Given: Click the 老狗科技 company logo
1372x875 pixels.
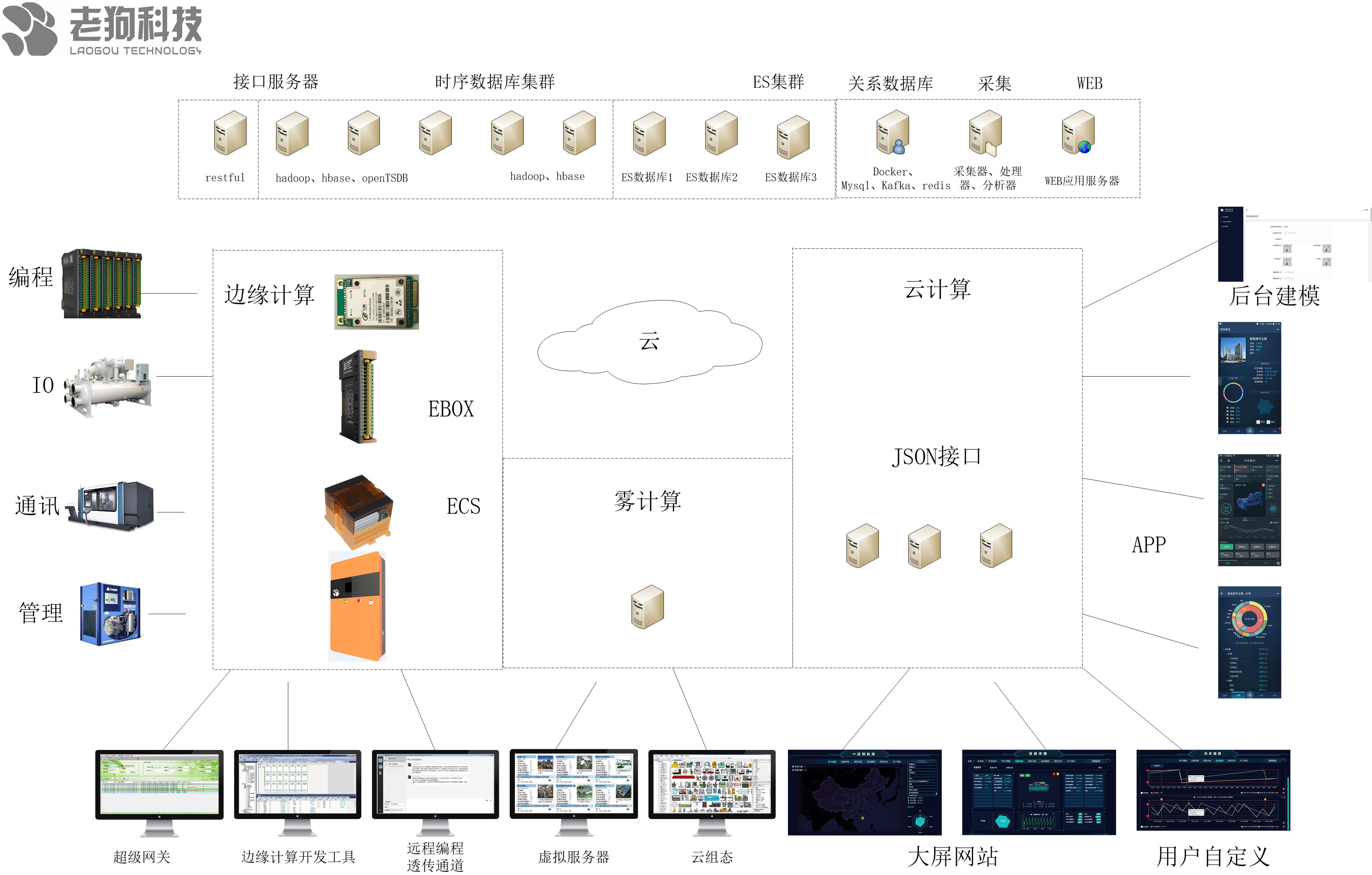Looking at the screenshot, I should [101, 28].
